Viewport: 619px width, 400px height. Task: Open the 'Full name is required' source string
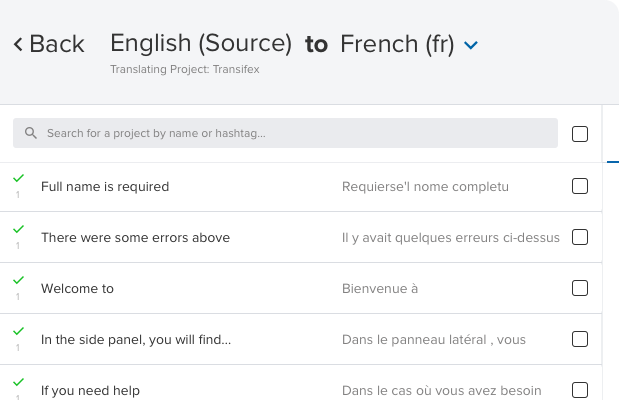point(105,186)
